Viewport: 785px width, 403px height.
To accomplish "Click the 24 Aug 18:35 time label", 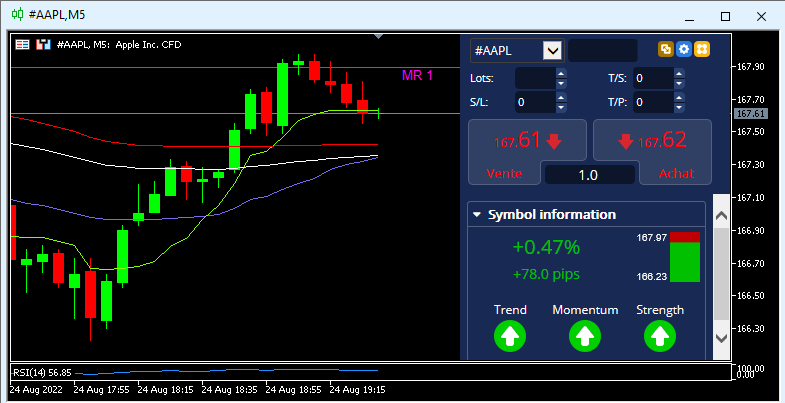I will 229,389.
